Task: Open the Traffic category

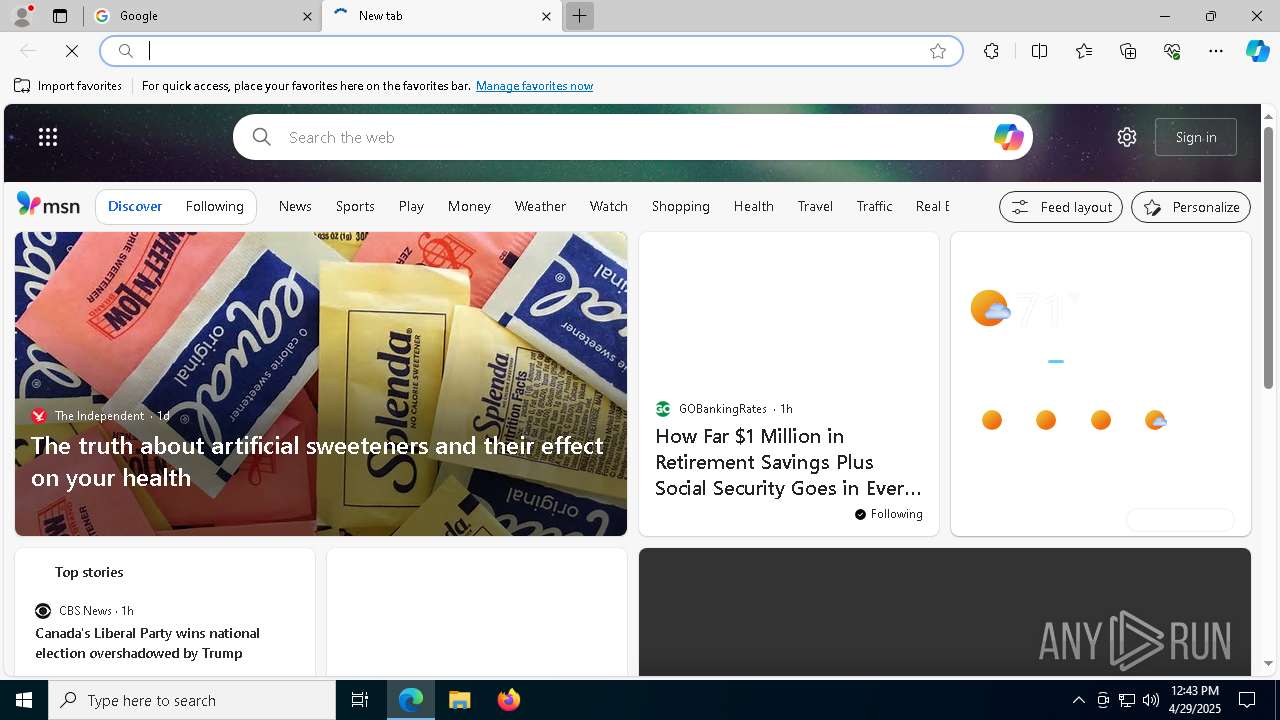Action: pyautogui.click(x=874, y=206)
